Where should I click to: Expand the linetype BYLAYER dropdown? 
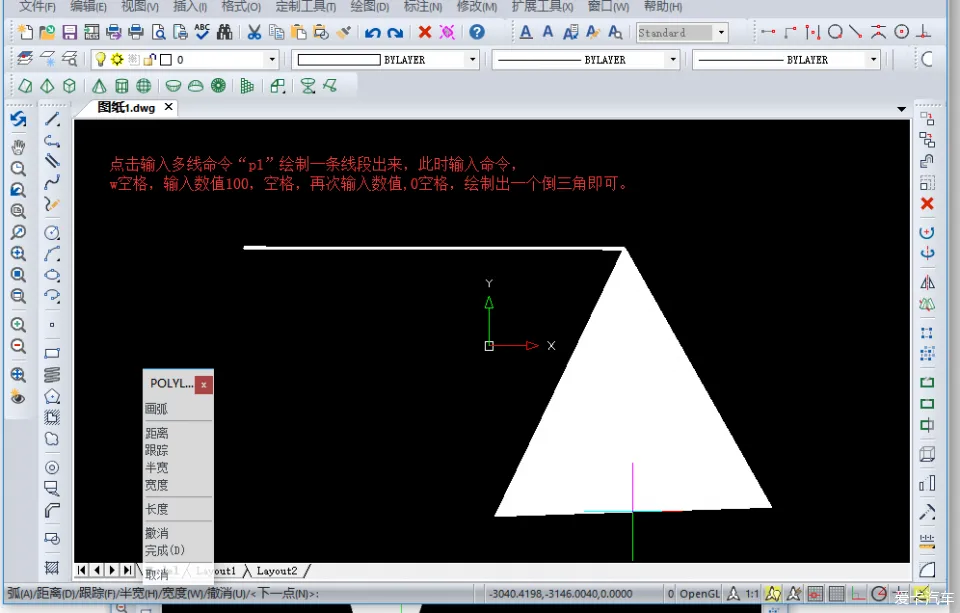coord(673,59)
